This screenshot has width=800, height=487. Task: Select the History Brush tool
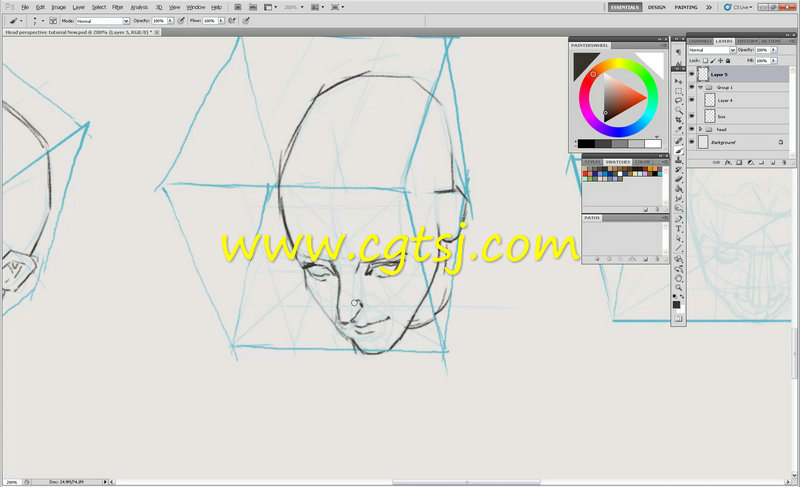[678, 170]
